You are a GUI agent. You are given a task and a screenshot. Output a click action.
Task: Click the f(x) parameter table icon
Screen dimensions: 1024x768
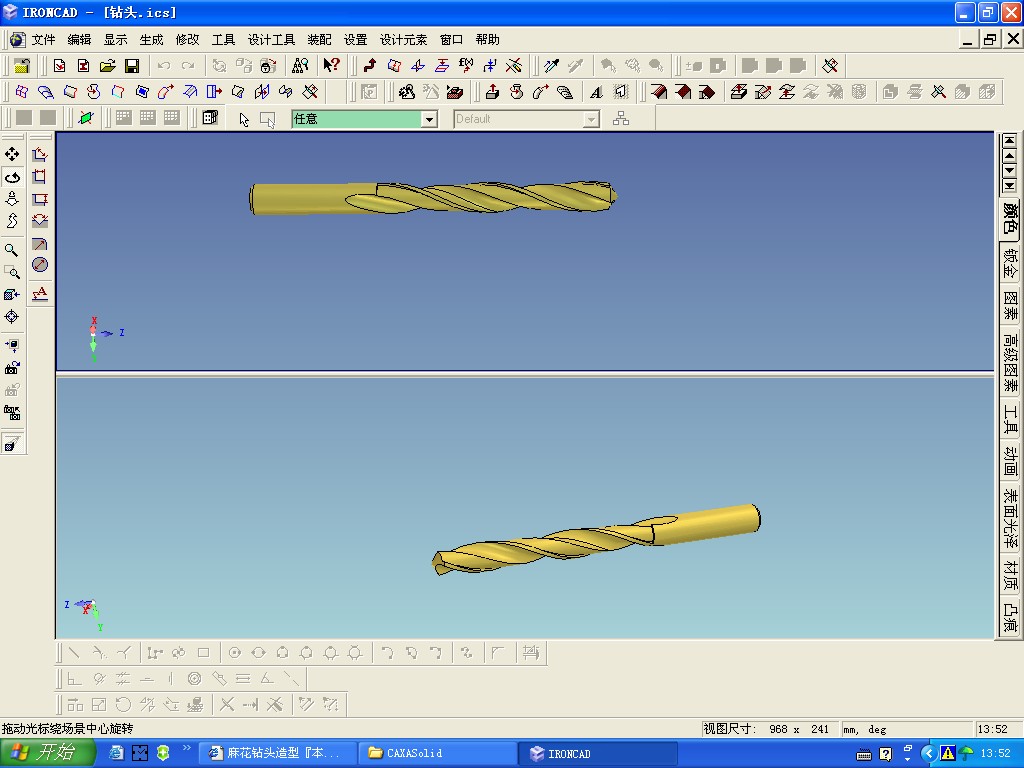coord(466,65)
